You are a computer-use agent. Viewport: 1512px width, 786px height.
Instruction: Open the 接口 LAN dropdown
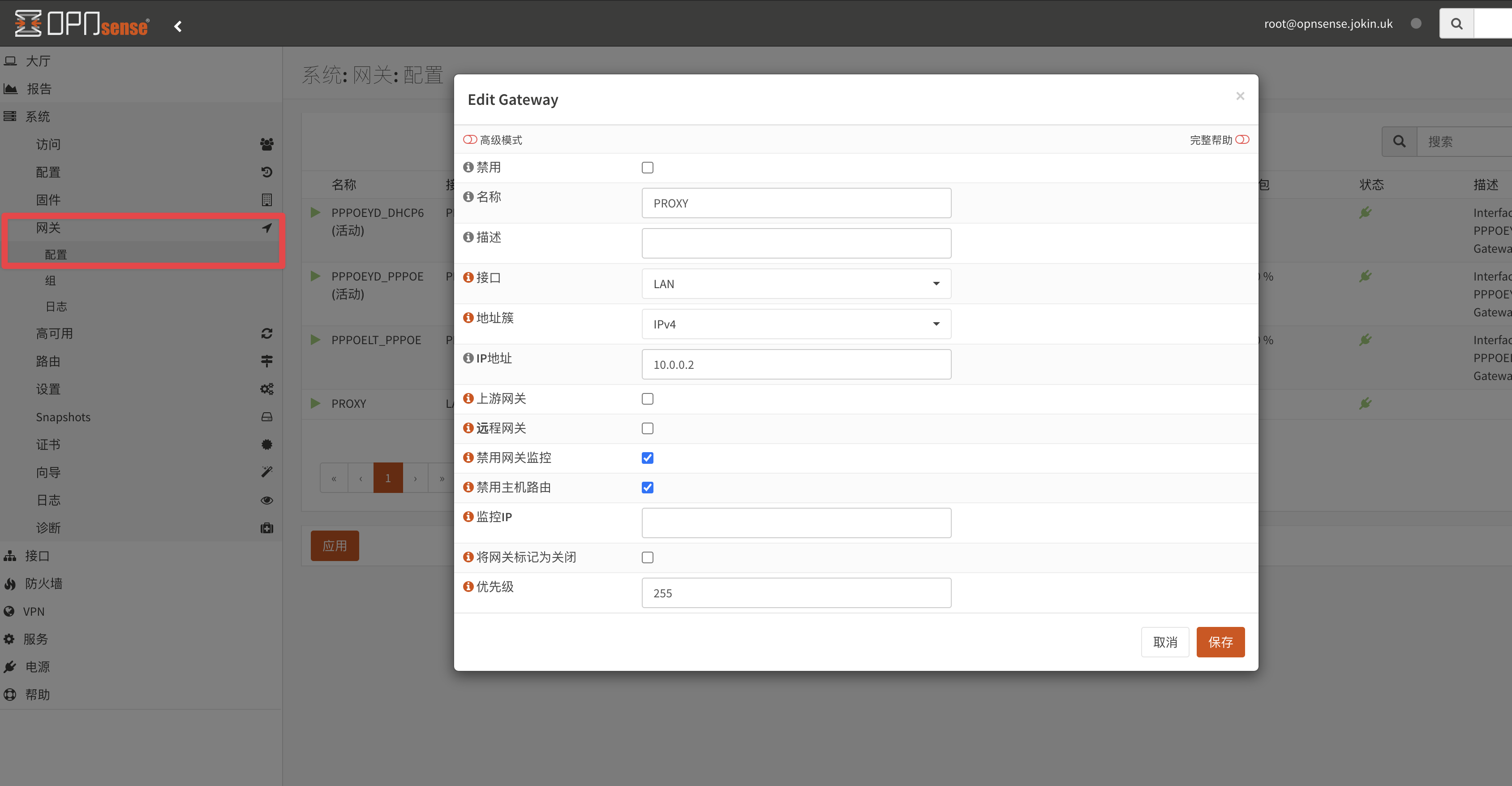tap(796, 284)
